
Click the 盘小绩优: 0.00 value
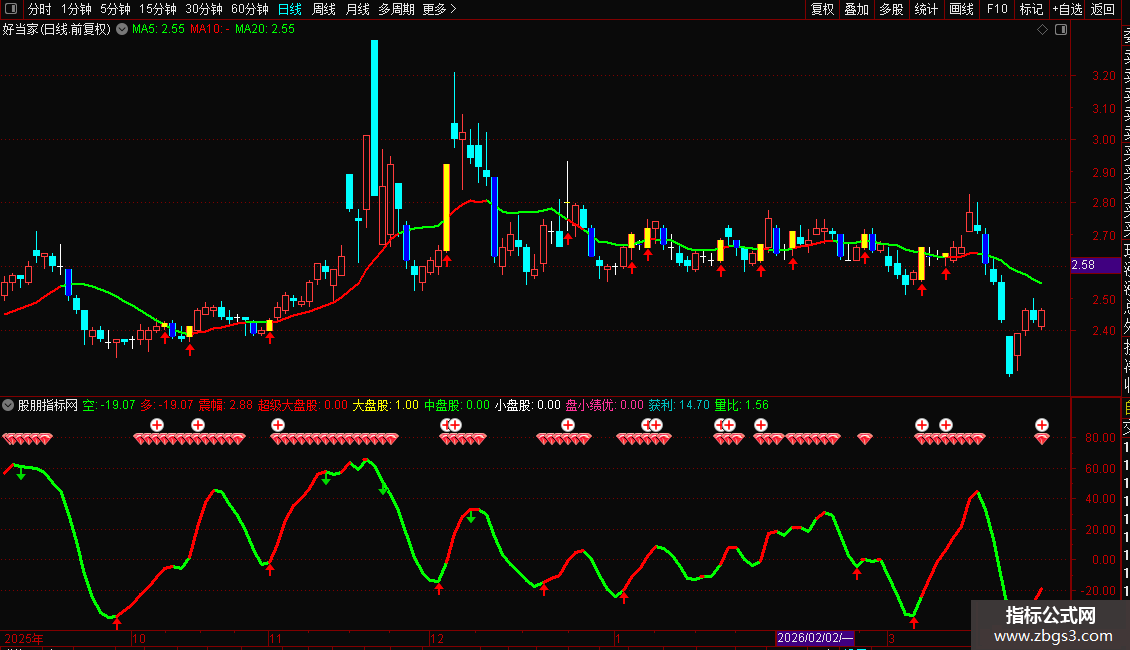[x=605, y=405]
